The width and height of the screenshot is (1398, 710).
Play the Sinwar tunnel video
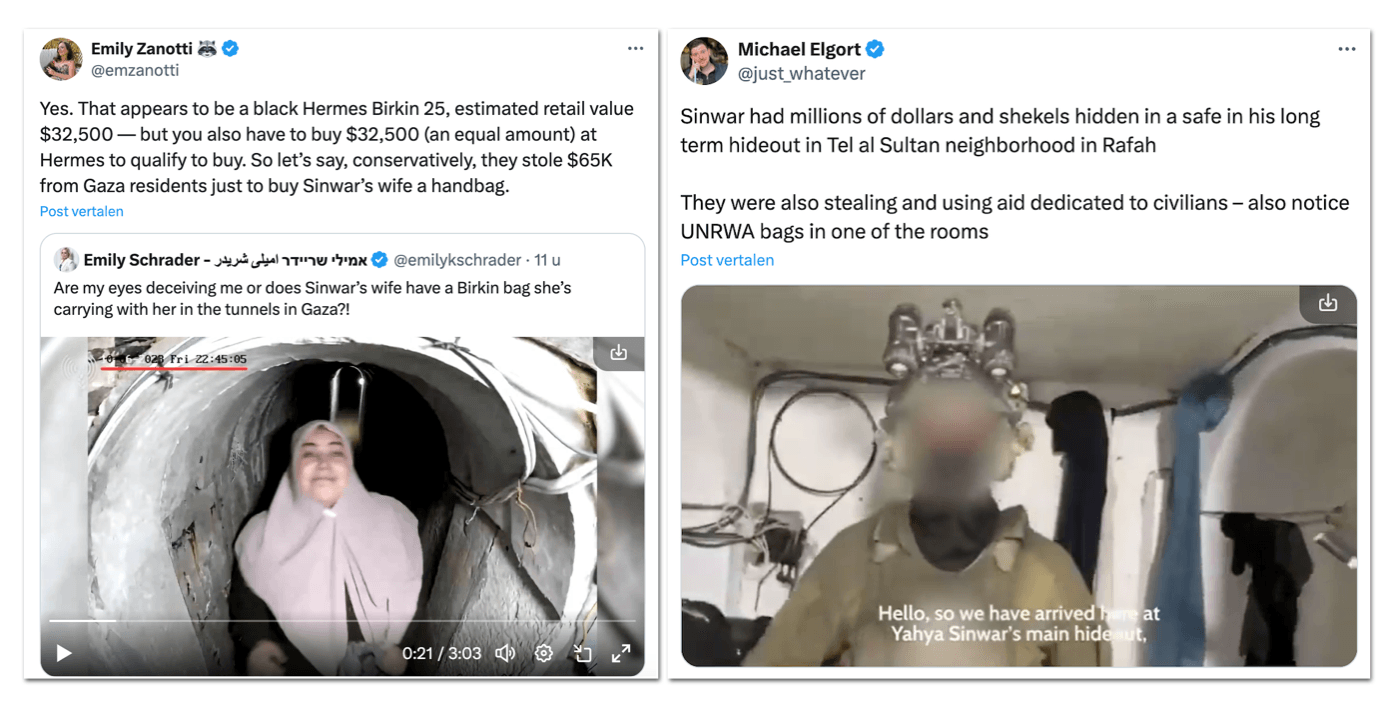tap(64, 653)
